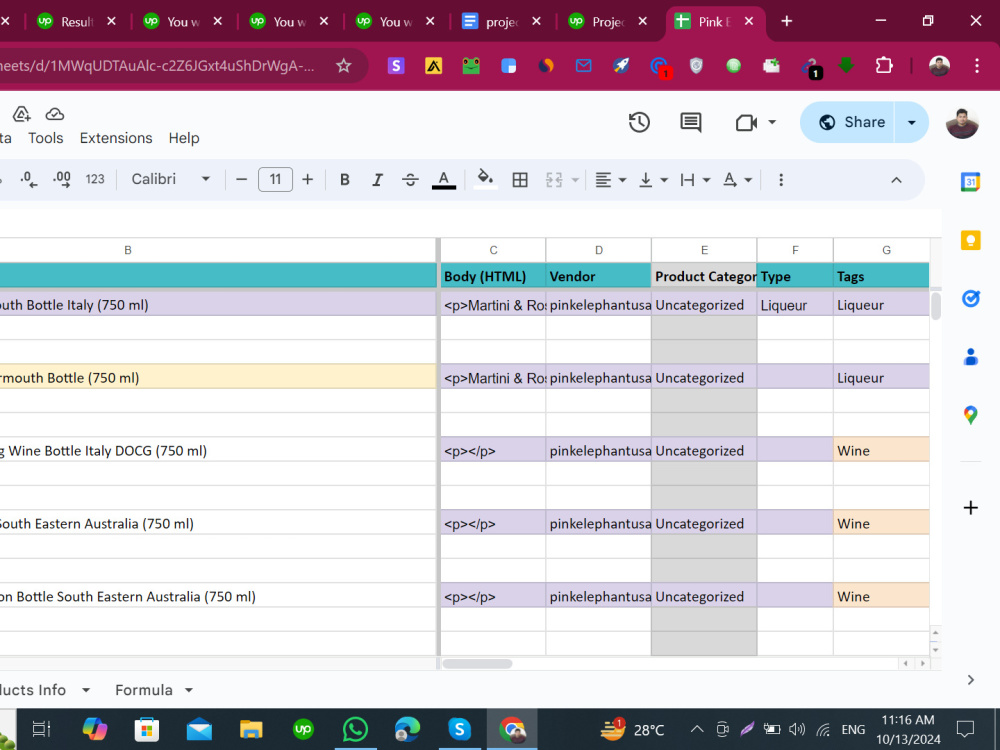The image size is (1000, 750).
Task: Open horizontal align dropdown
Action: 610,180
